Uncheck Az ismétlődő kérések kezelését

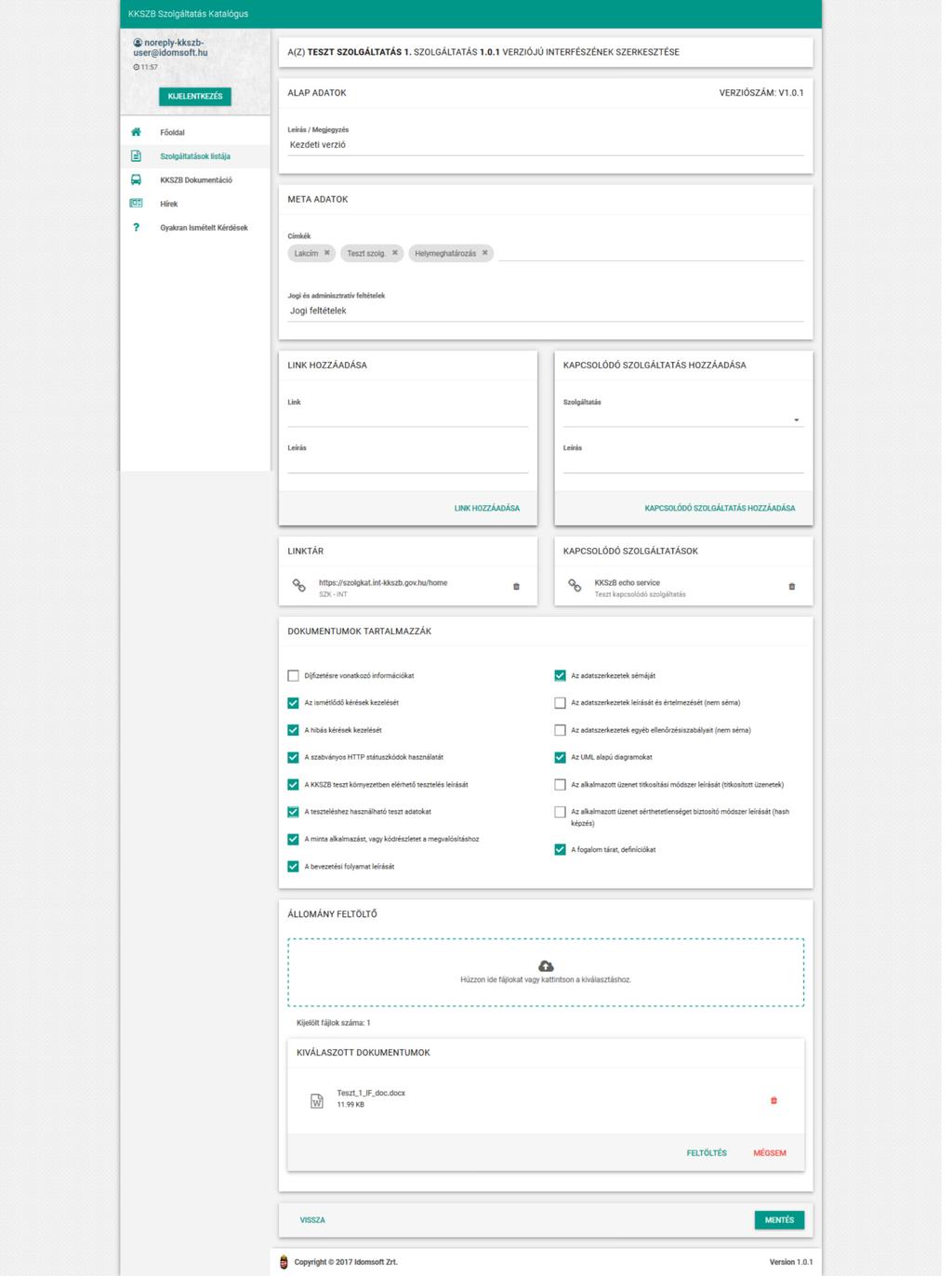point(294,703)
